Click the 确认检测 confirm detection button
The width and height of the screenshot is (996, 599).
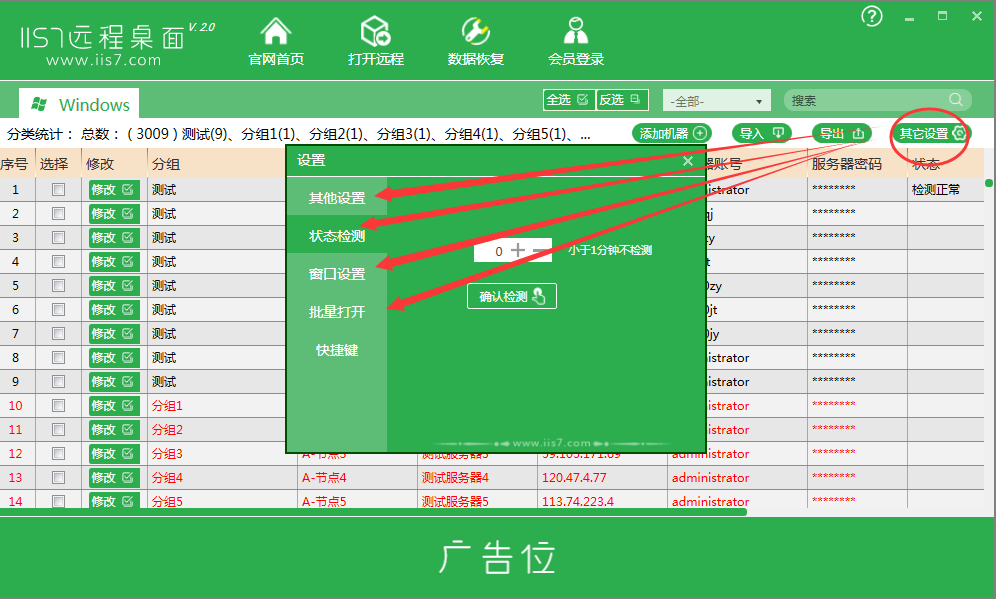click(x=511, y=295)
